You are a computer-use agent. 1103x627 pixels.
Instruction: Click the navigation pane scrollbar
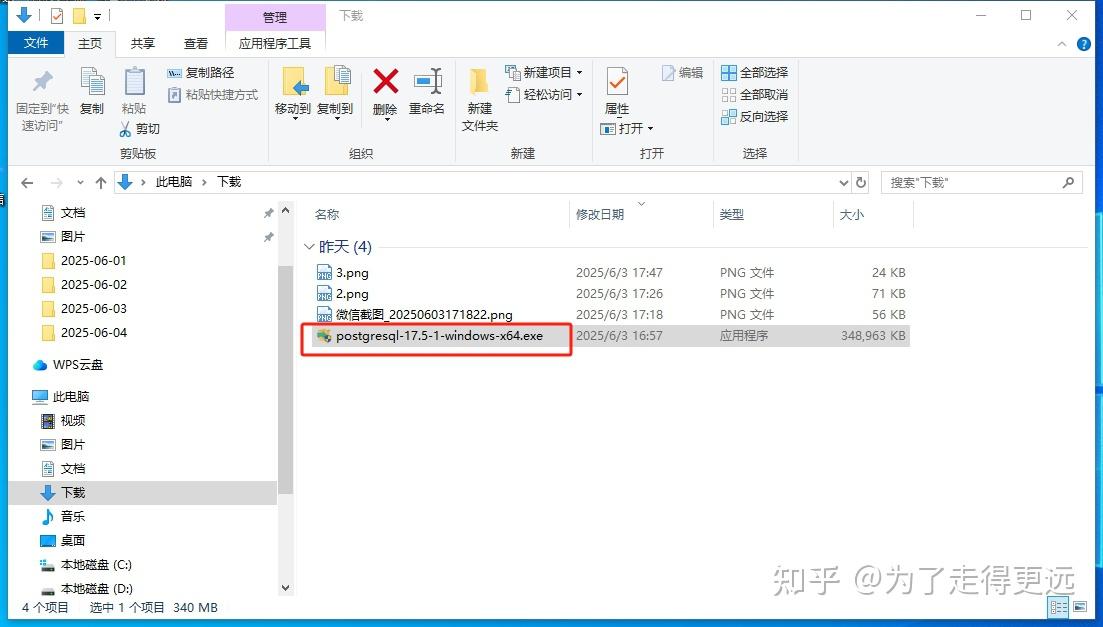click(285, 380)
